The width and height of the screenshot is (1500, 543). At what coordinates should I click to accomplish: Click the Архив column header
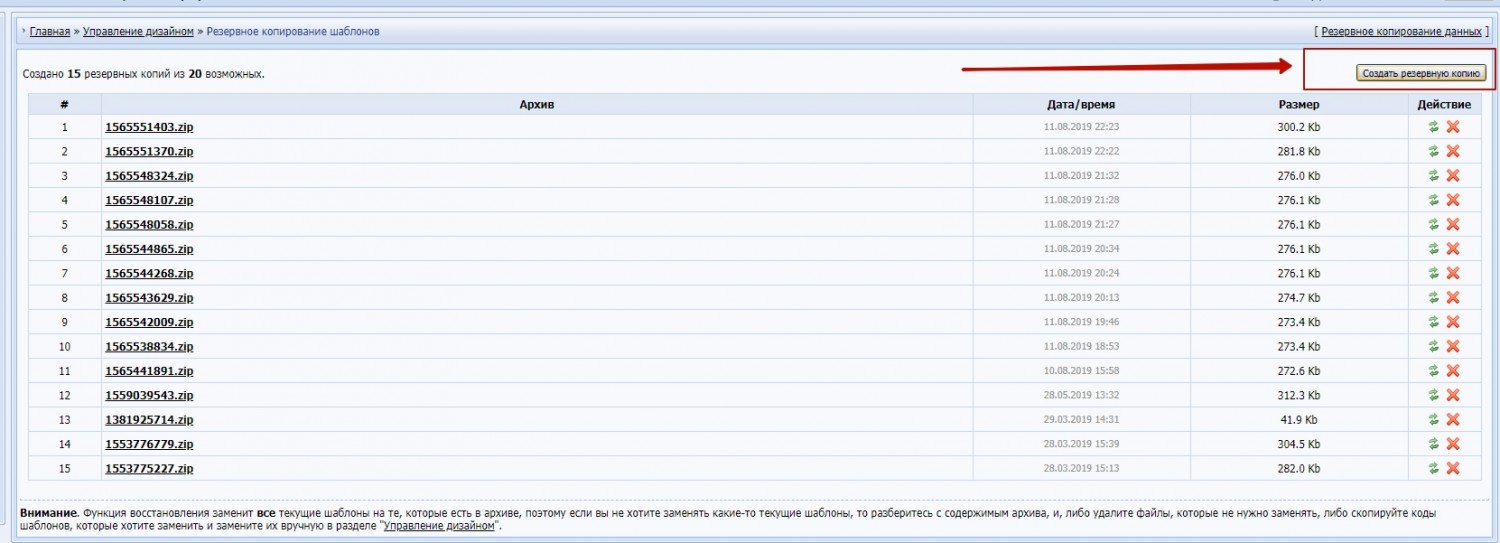pyautogui.click(x=537, y=104)
